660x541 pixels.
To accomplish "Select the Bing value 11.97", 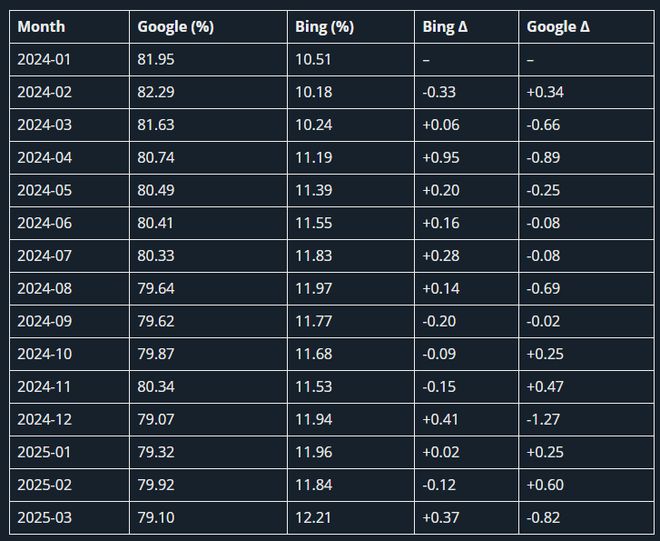I will point(351,289).
